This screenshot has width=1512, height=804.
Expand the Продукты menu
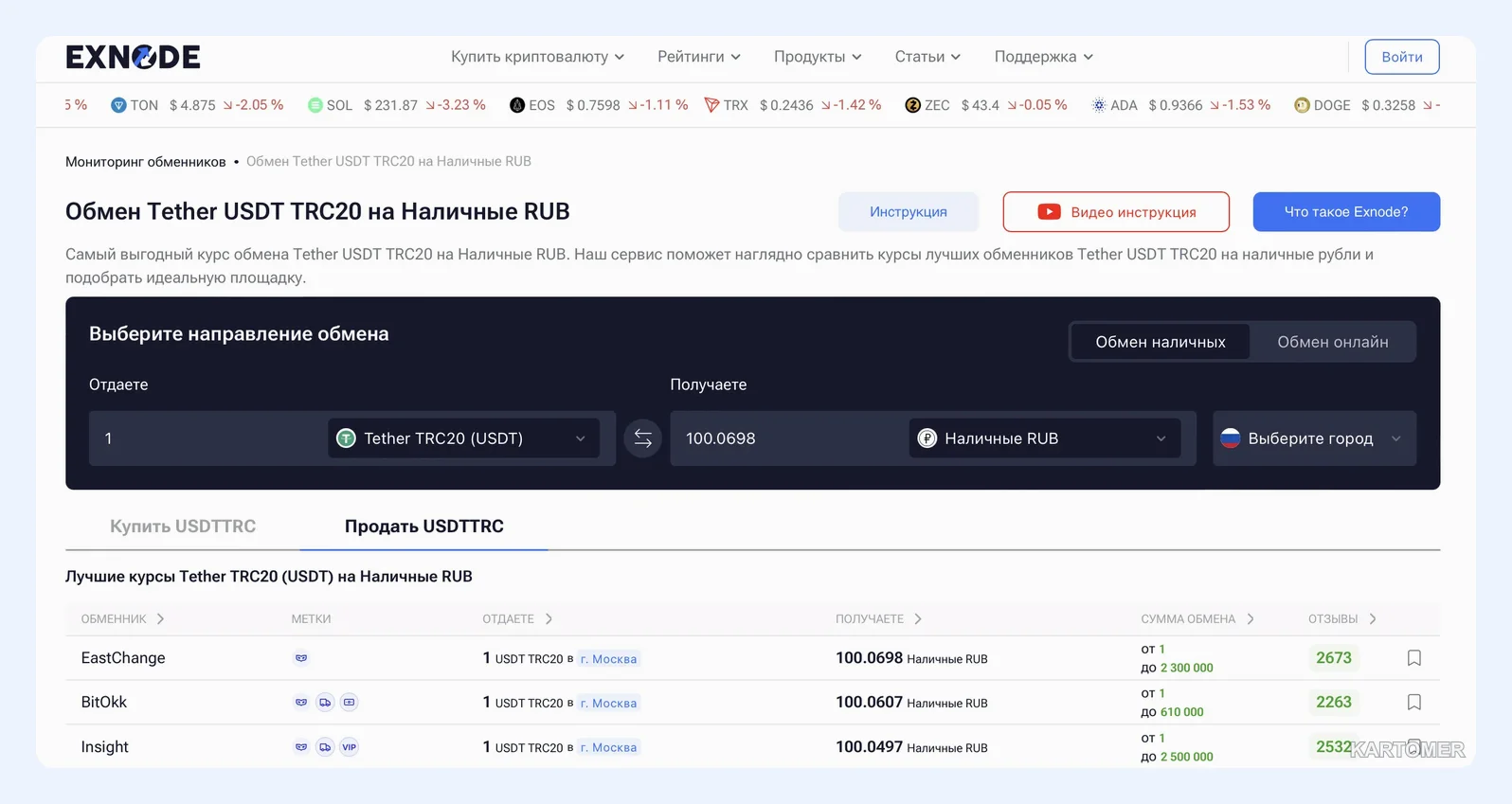(818, 57)
